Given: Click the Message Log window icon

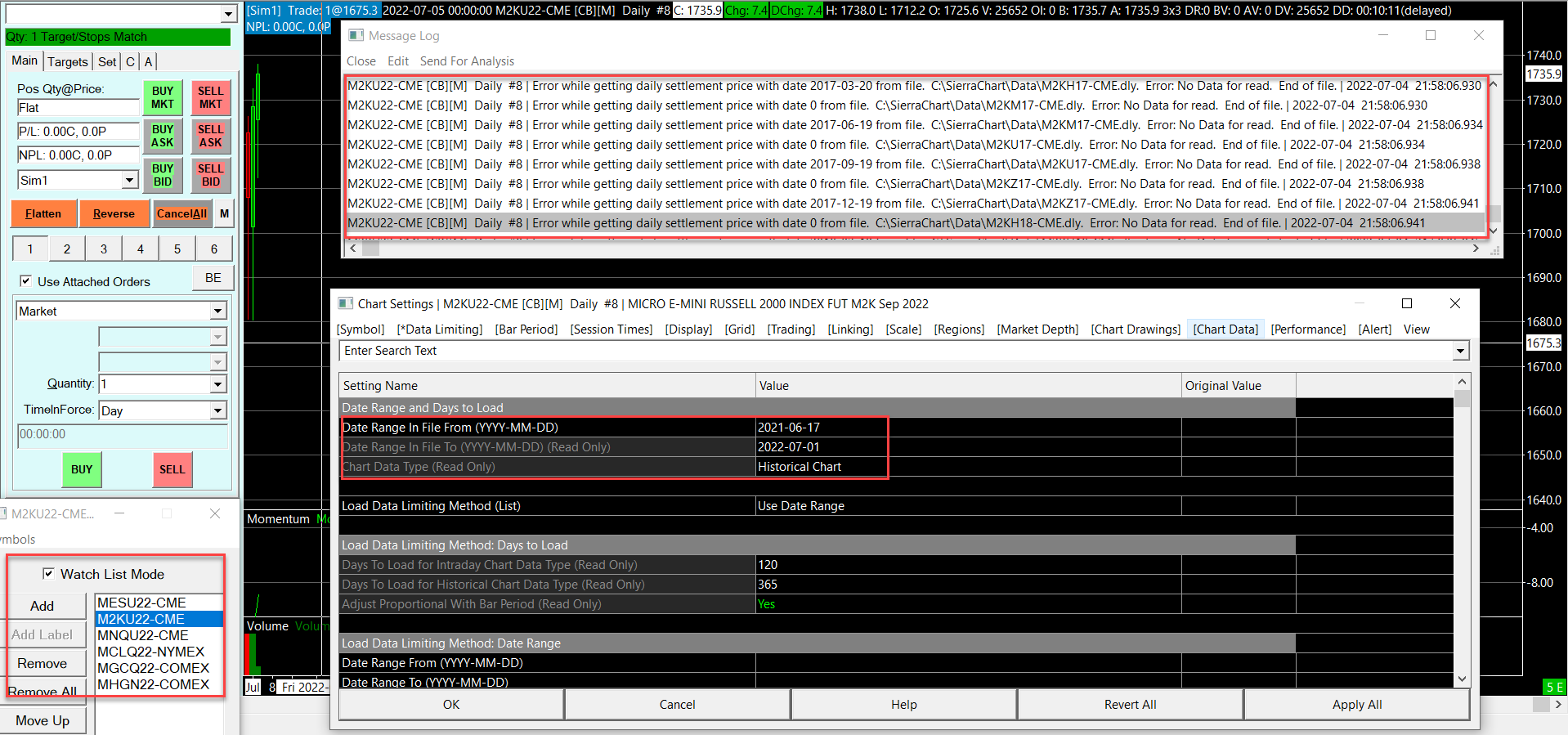Looking at the screenshot, I should point(356,35).
